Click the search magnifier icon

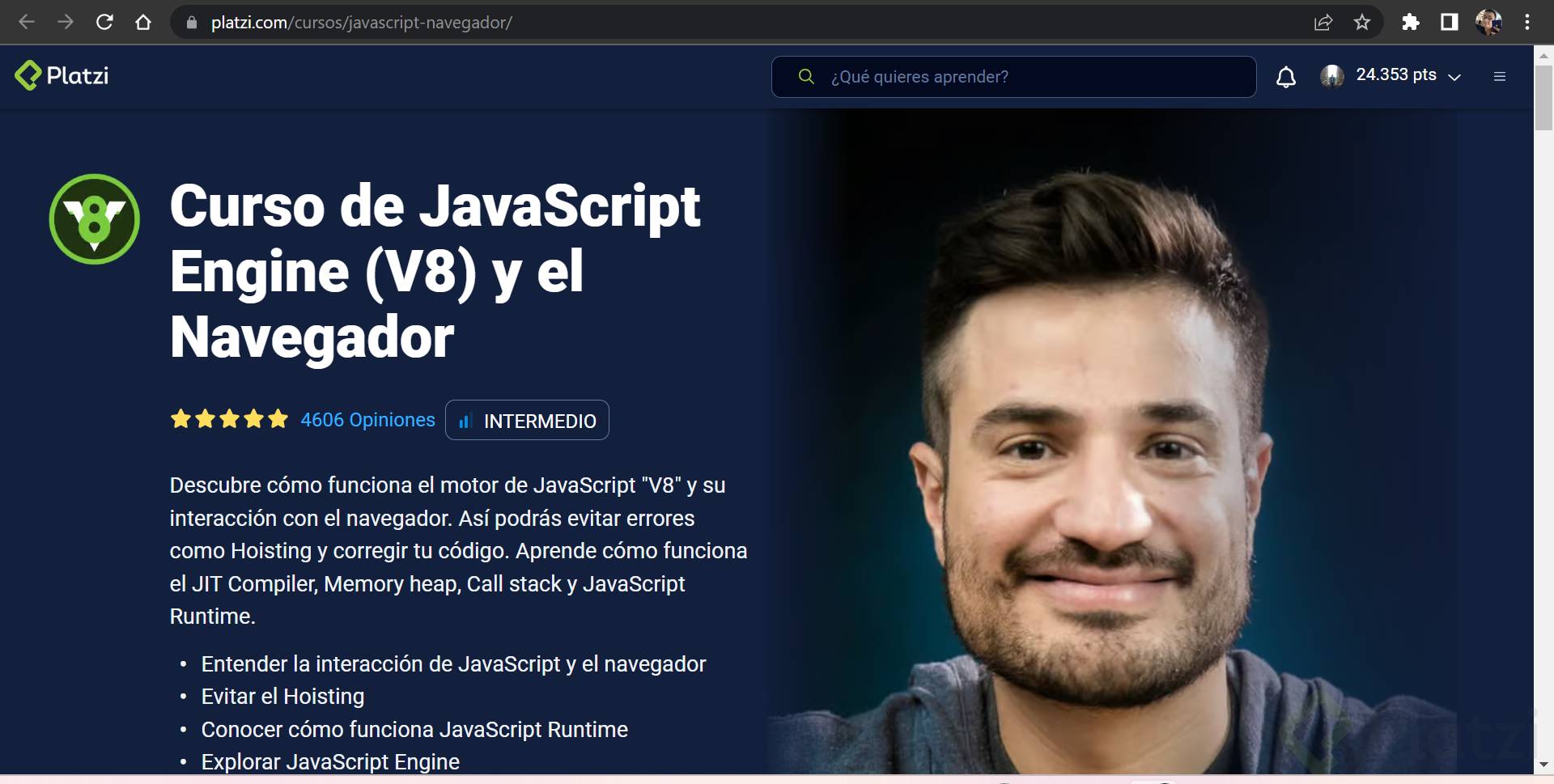[x=806, y=75]
